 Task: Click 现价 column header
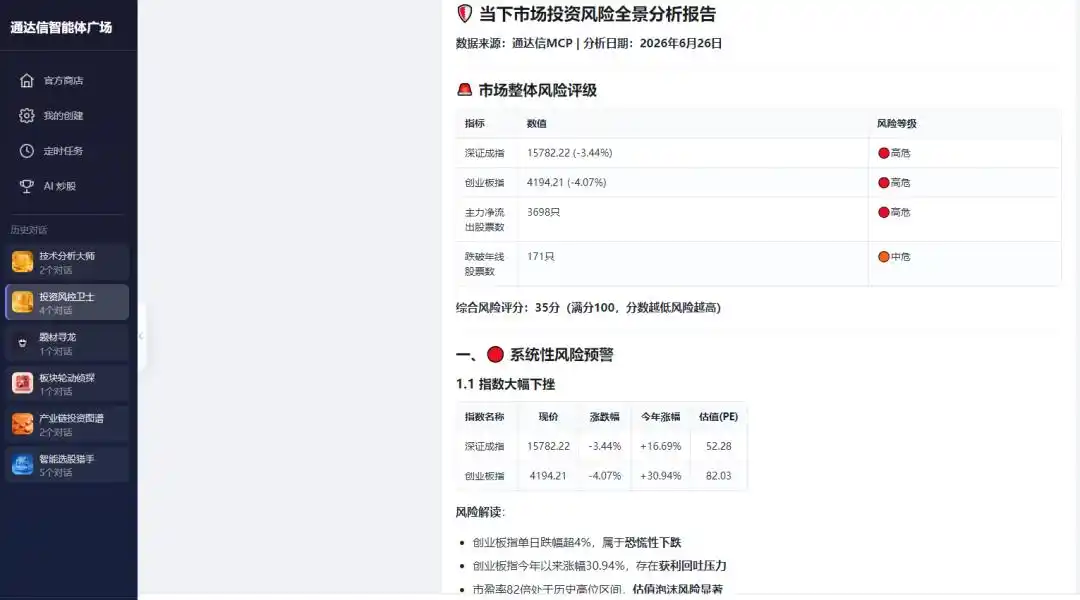pyautogui.click(x=548, y=417)
